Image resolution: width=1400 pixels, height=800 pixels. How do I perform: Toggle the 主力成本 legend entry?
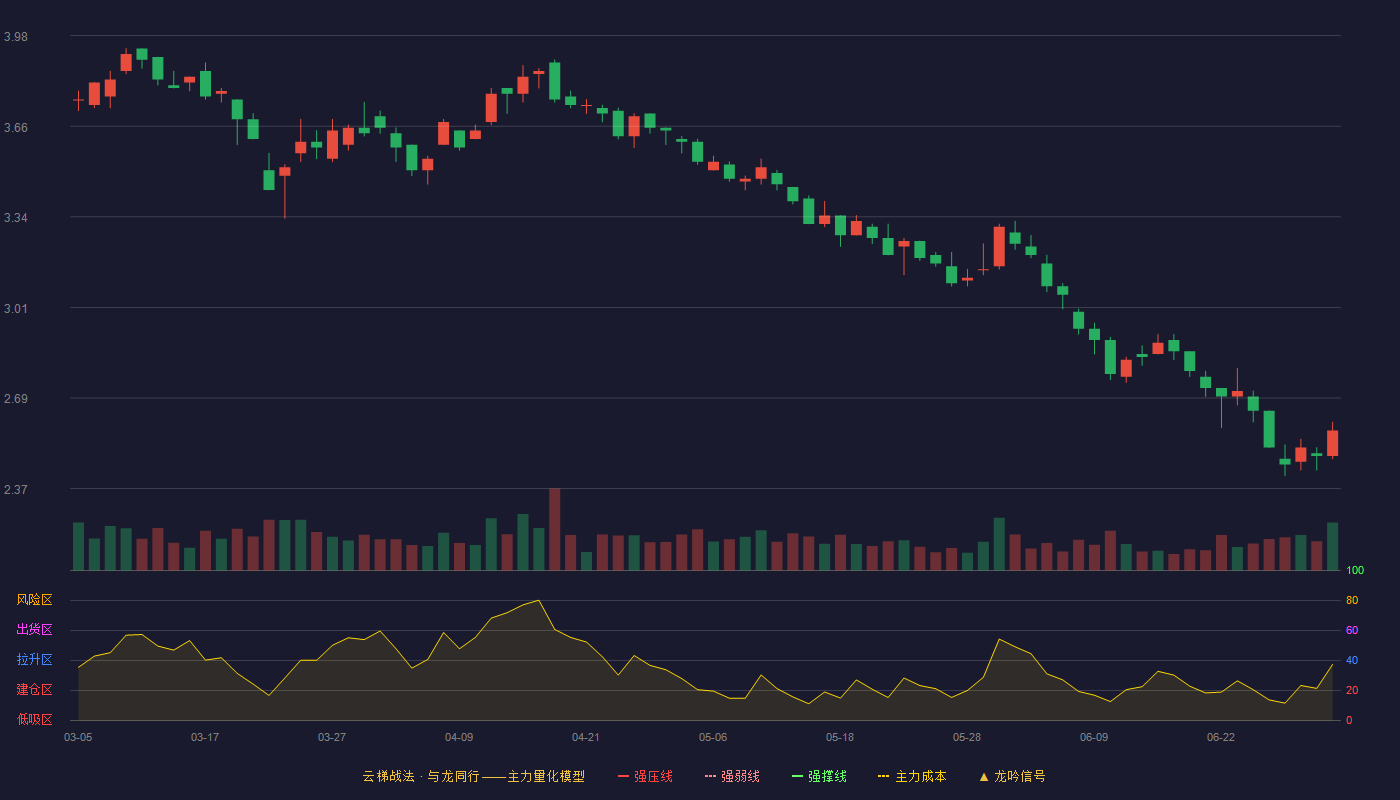[x=912, y=776]
